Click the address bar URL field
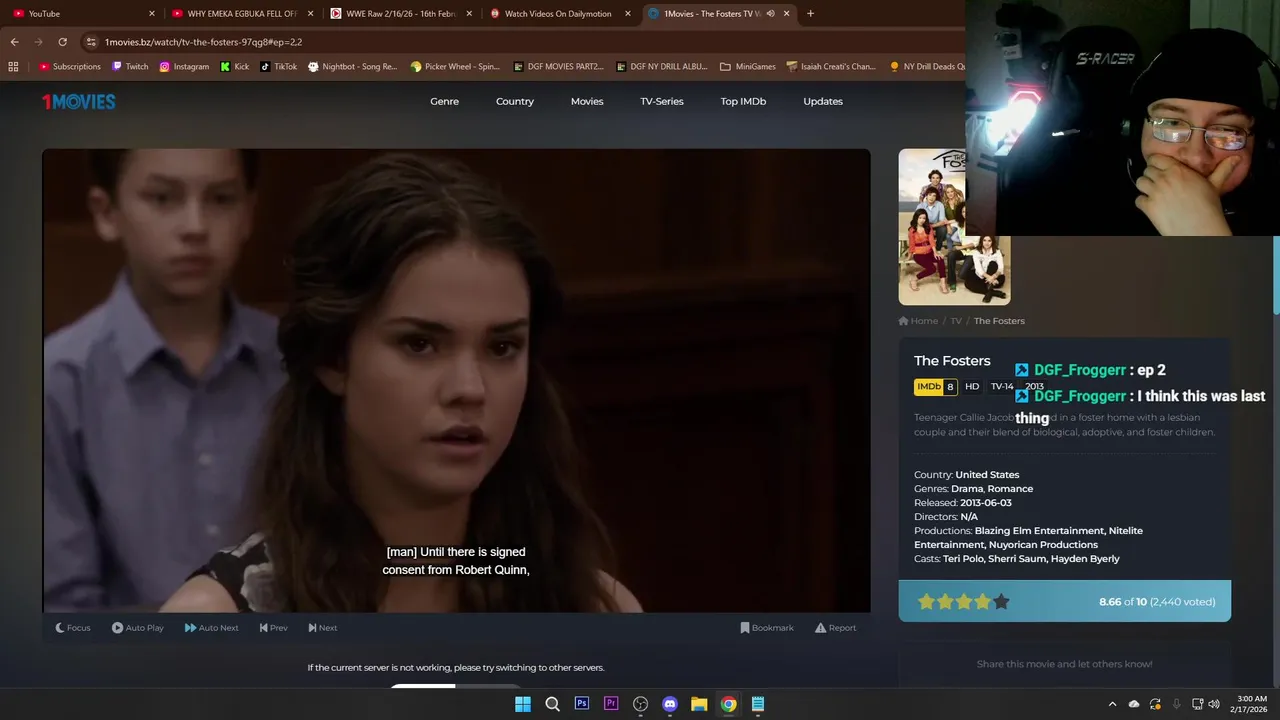The image size is (1280, 720). click(x=520, y=42)
